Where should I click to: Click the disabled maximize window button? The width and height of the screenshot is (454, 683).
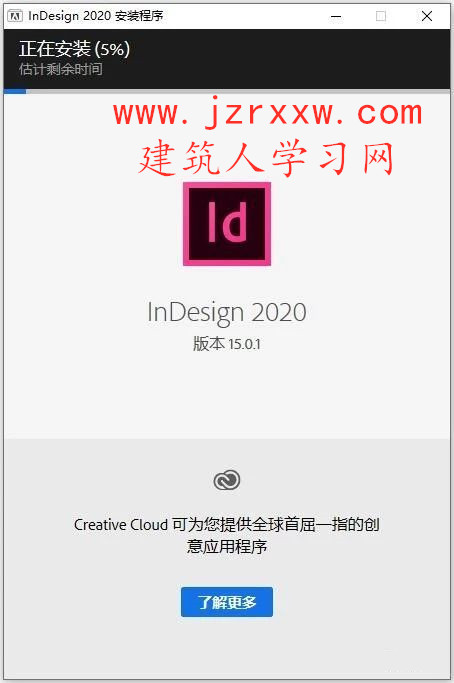[x=381, y=17]
